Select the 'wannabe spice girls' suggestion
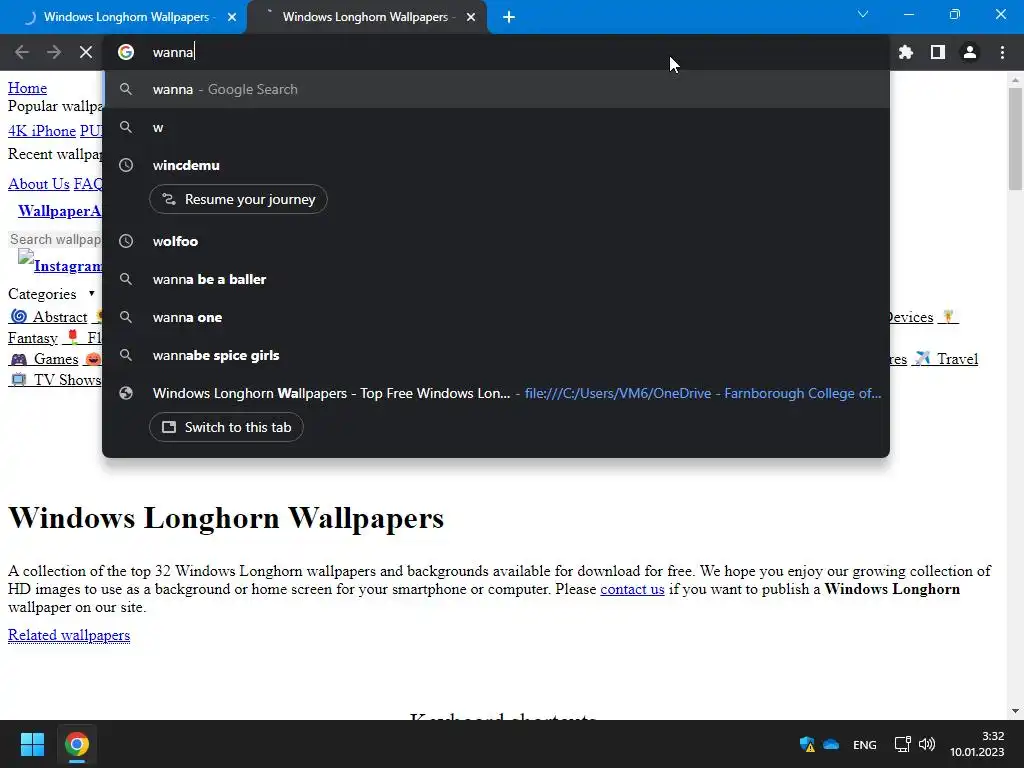 tap(496, 355)
